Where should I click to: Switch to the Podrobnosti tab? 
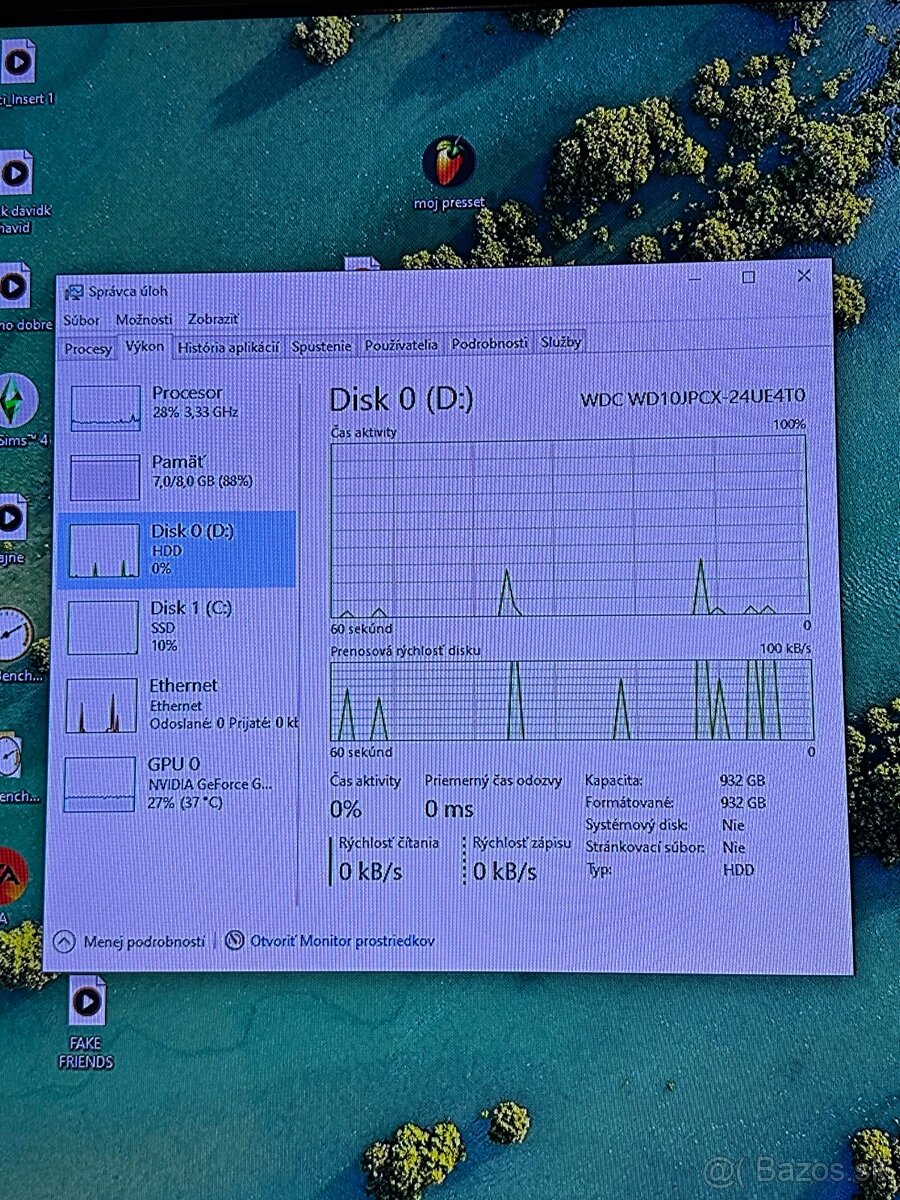pyautogui.click(x=489, y=343)
